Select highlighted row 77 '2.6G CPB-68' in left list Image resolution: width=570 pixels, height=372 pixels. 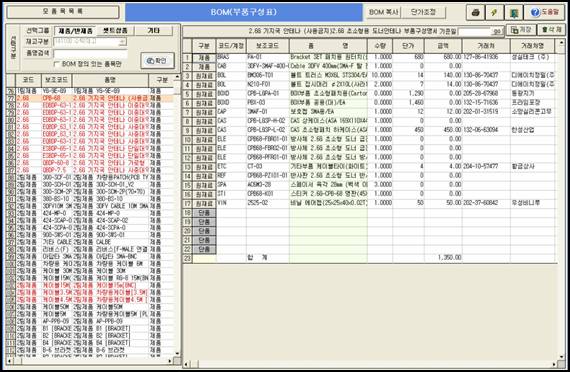coord(90,98)
